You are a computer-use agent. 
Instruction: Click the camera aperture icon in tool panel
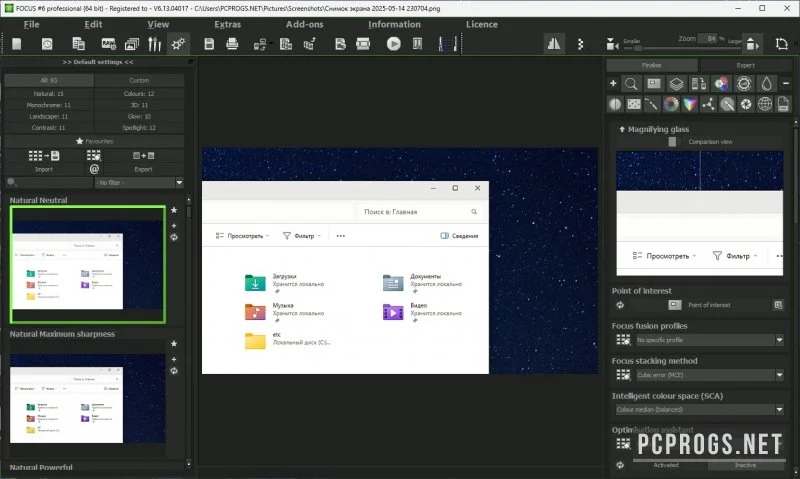(746, 104)
